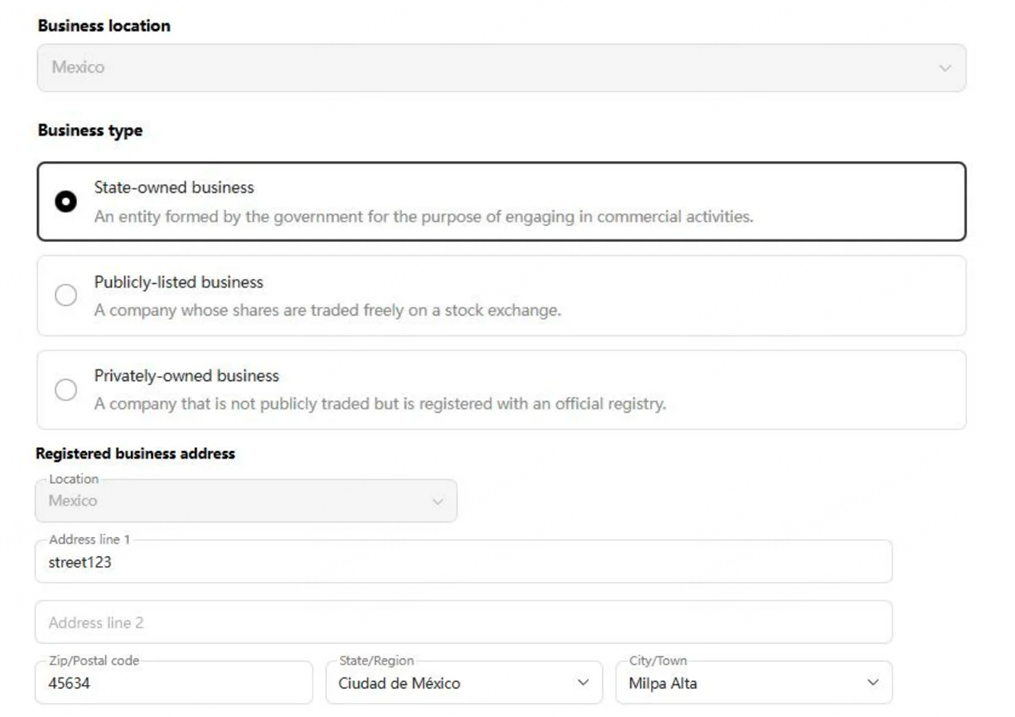Click chevron arrow in City/Town field
This screenshot has height=717, width=1015.
873,683
